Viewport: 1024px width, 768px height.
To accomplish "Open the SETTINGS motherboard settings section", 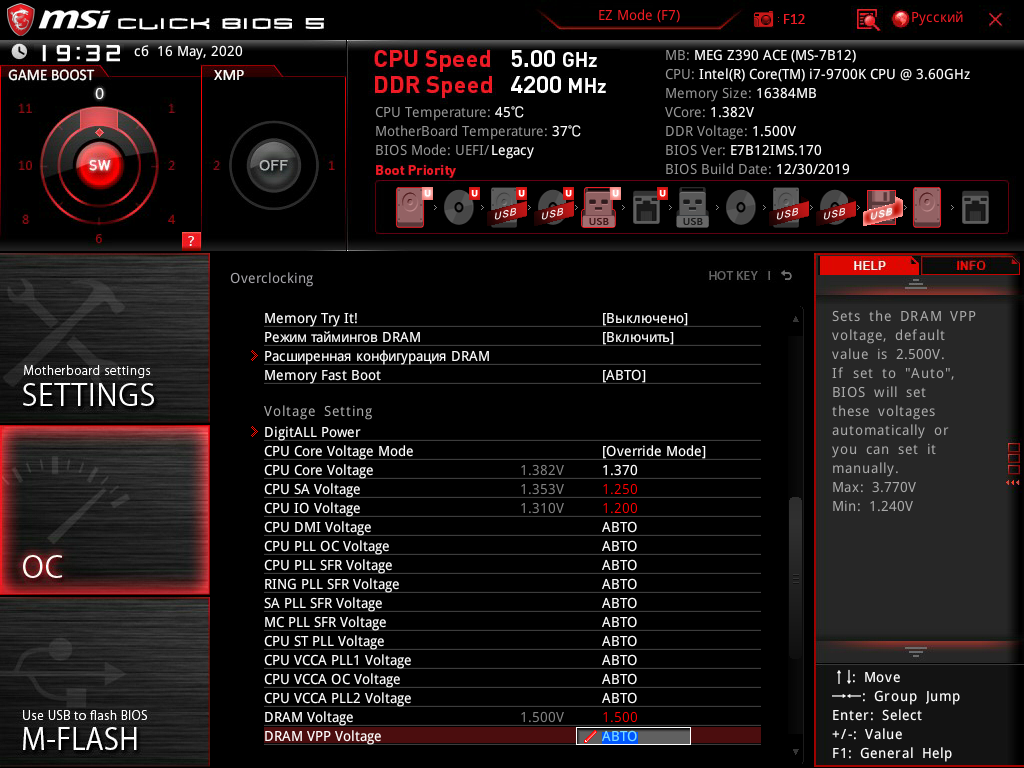I will tap(104, 338).
